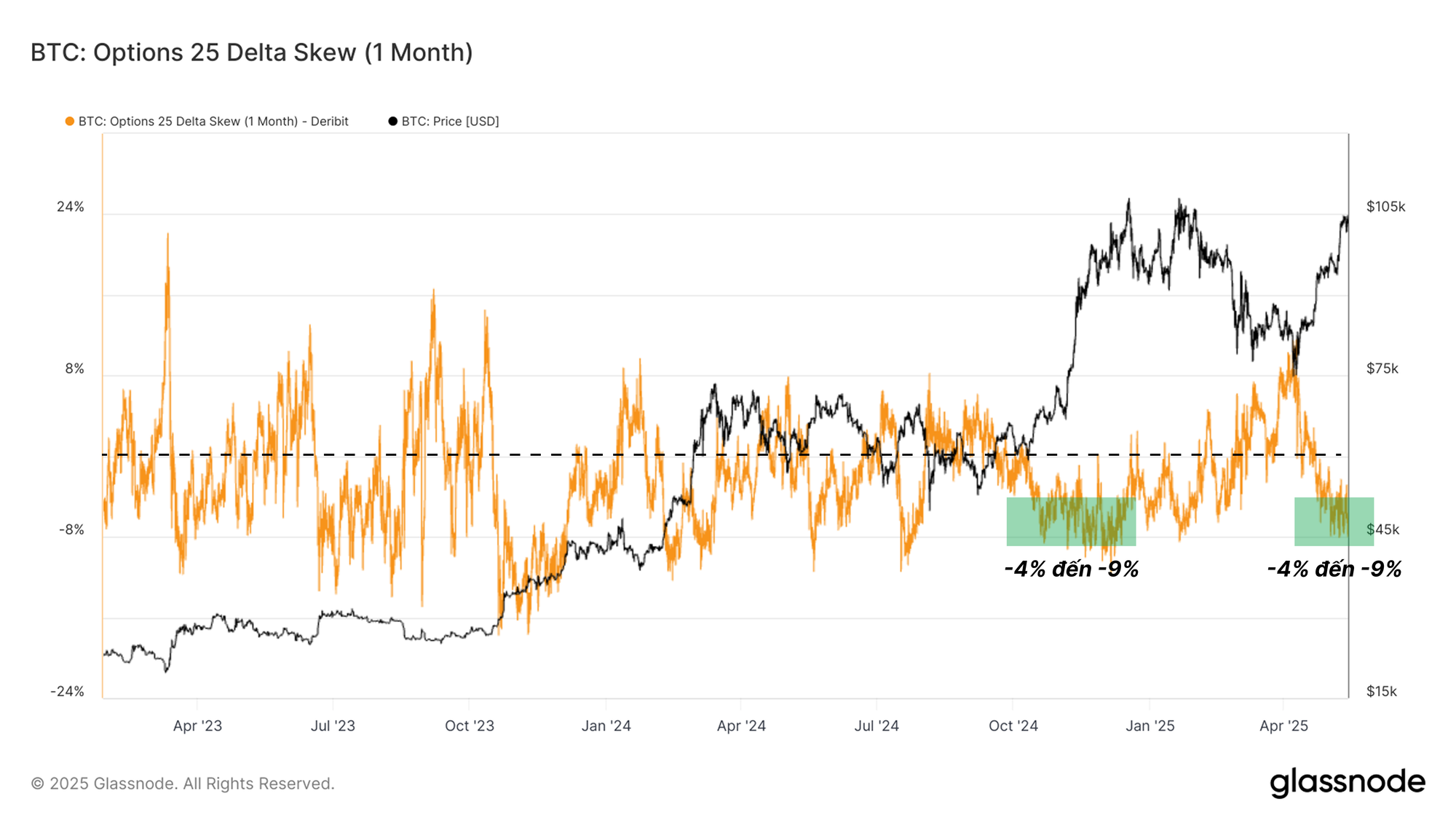Click the glassnode logo
The width and height of the screenshot is (1456, 820).
coord(1347,782)
